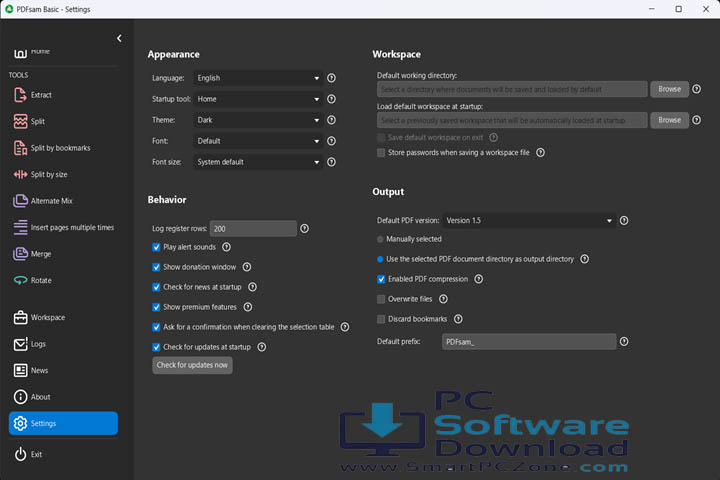The width and height of the screenshot is (720, 480).
Task: Go to Workspace in sidebar
Action: point(48,317)
